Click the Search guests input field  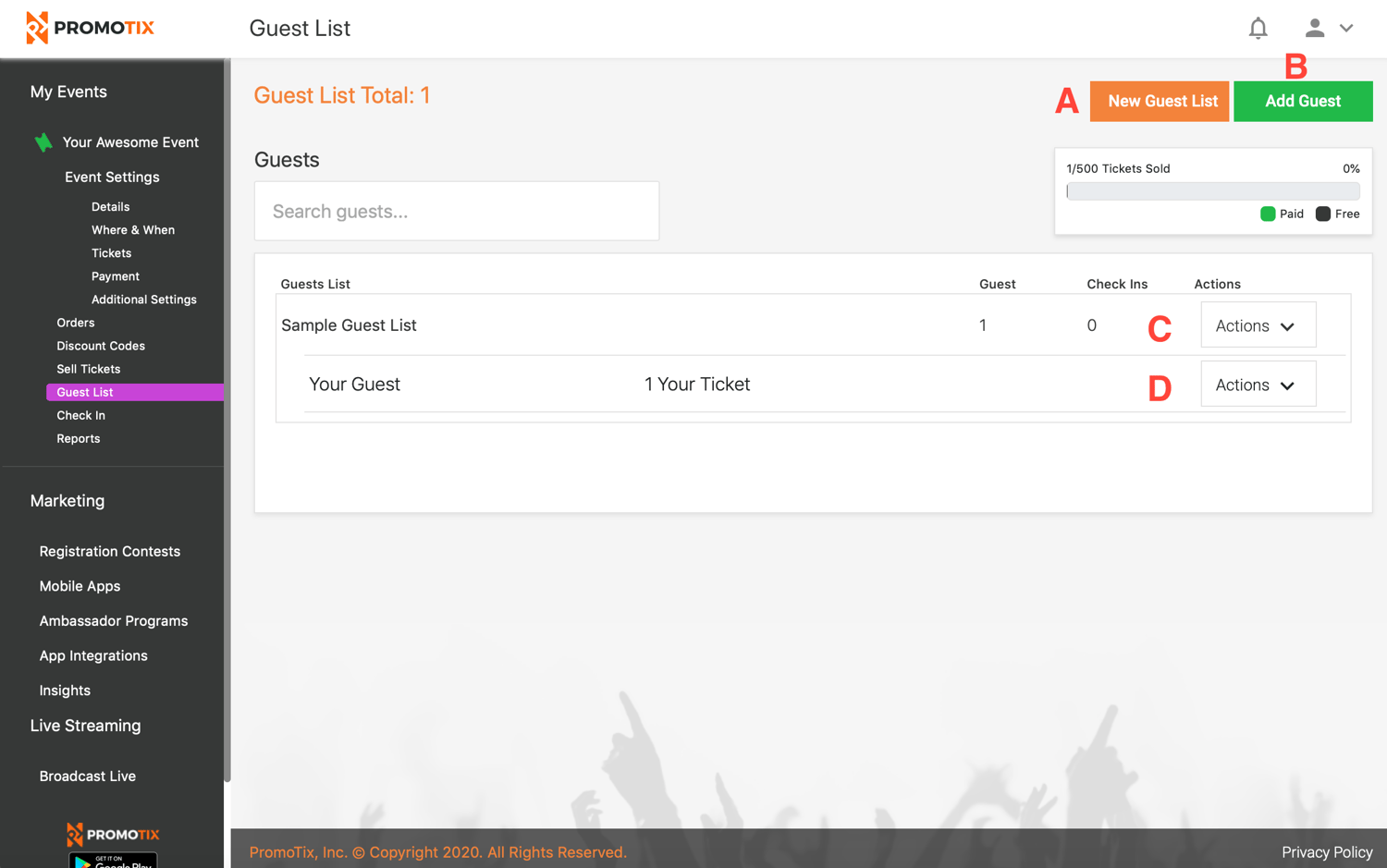tap(456, 211)
